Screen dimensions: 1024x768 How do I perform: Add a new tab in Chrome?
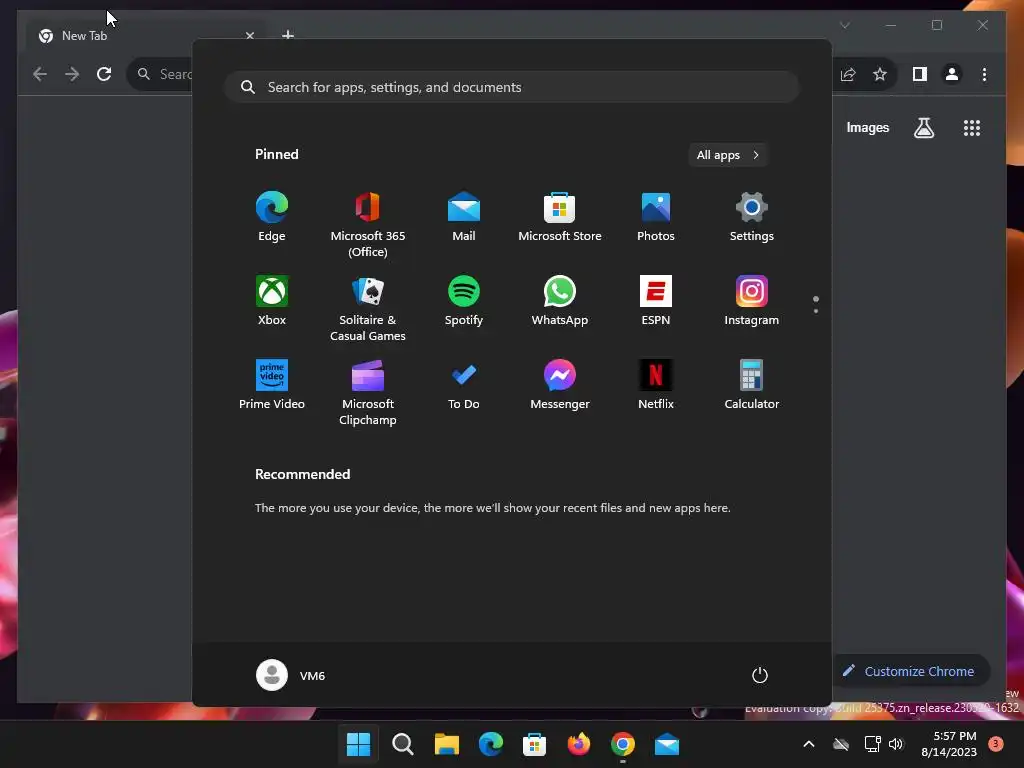click(x=288, y=35)
